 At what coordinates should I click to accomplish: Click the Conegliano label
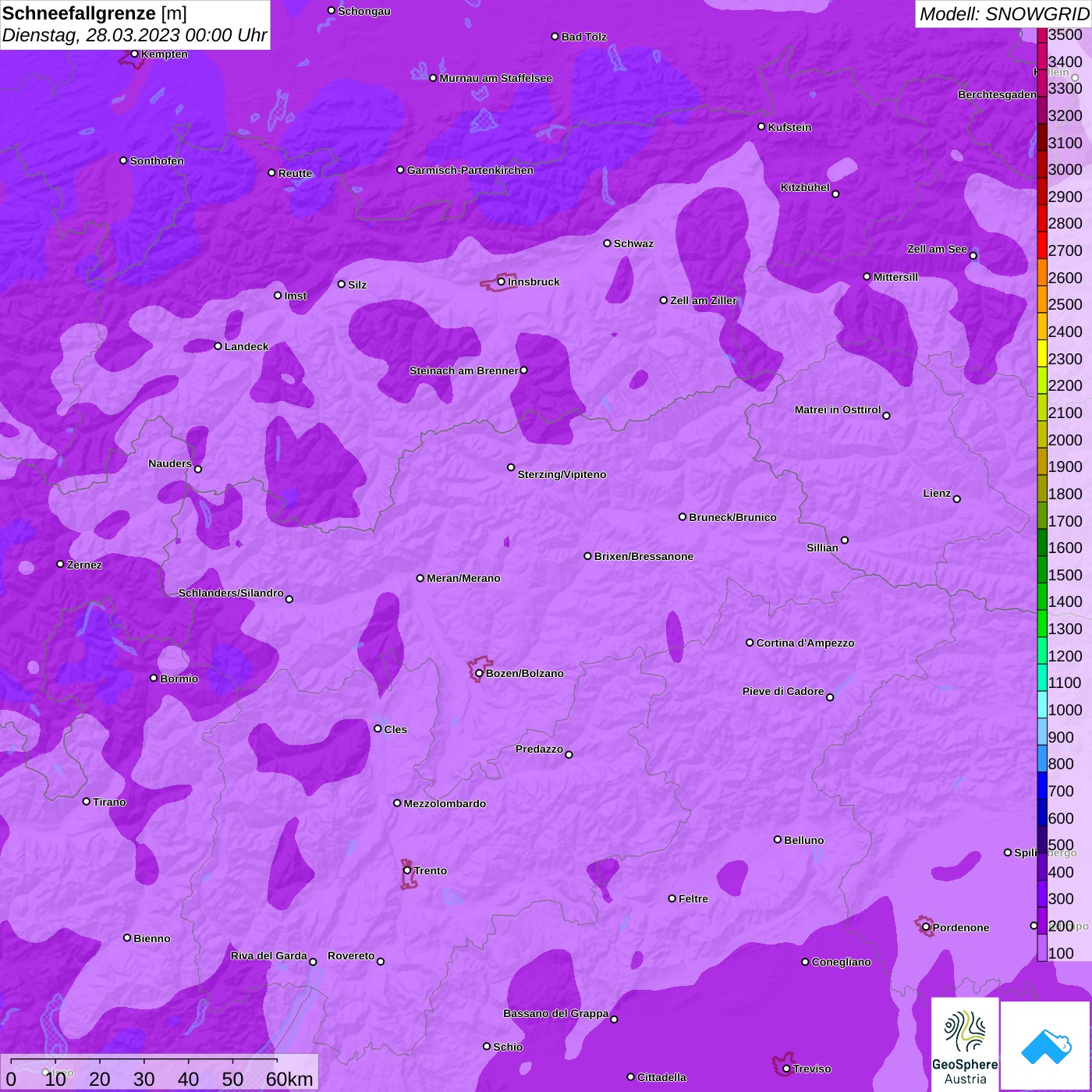click(x=841, y=962)
